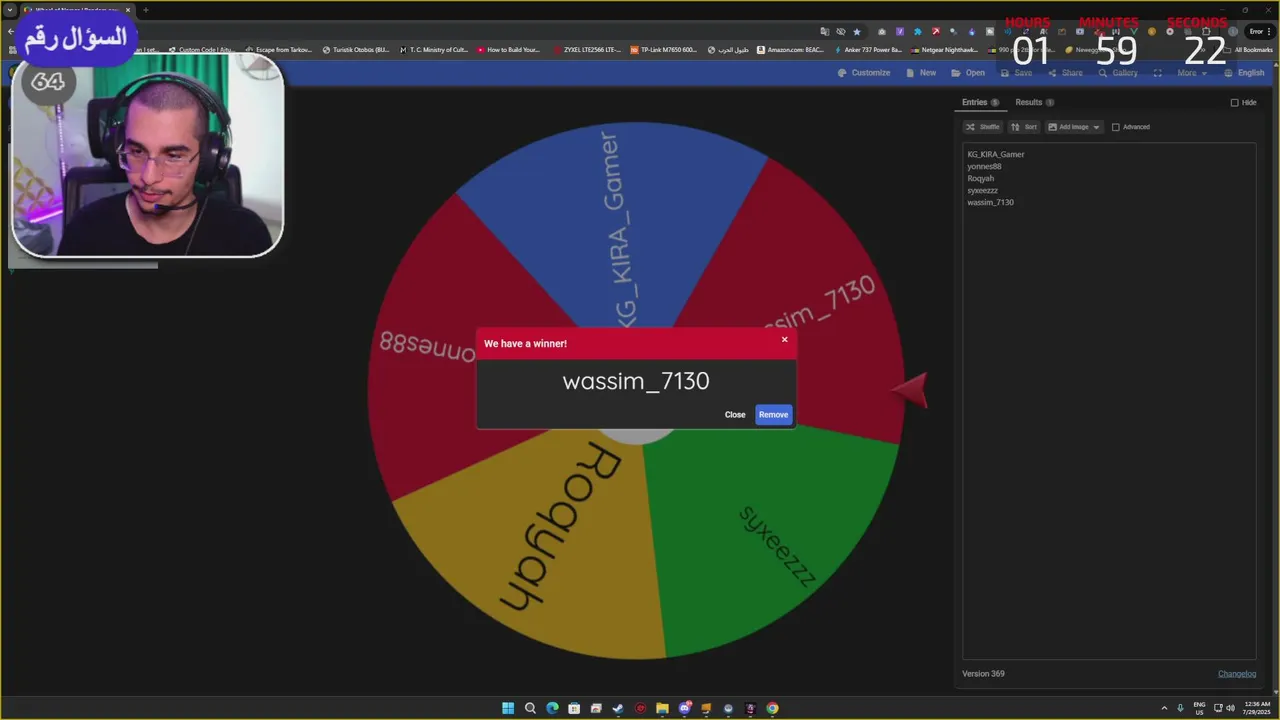Viewport: 1280px width, 720px height.
Task: Open the volume control in the tray
Action: [1230, 708]
